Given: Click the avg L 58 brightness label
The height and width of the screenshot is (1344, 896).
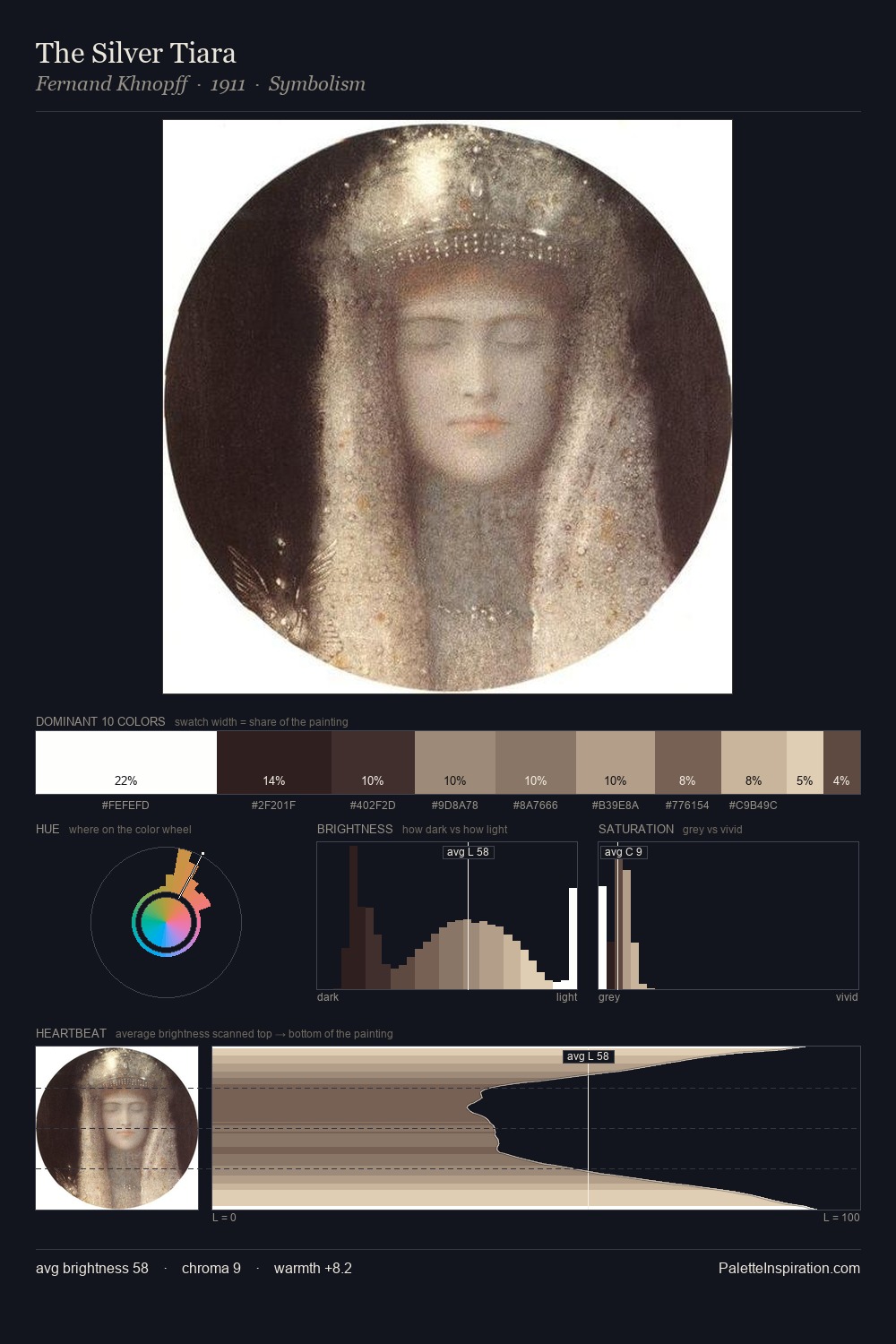Looking at the screenshot, I should tap(468, 852).
